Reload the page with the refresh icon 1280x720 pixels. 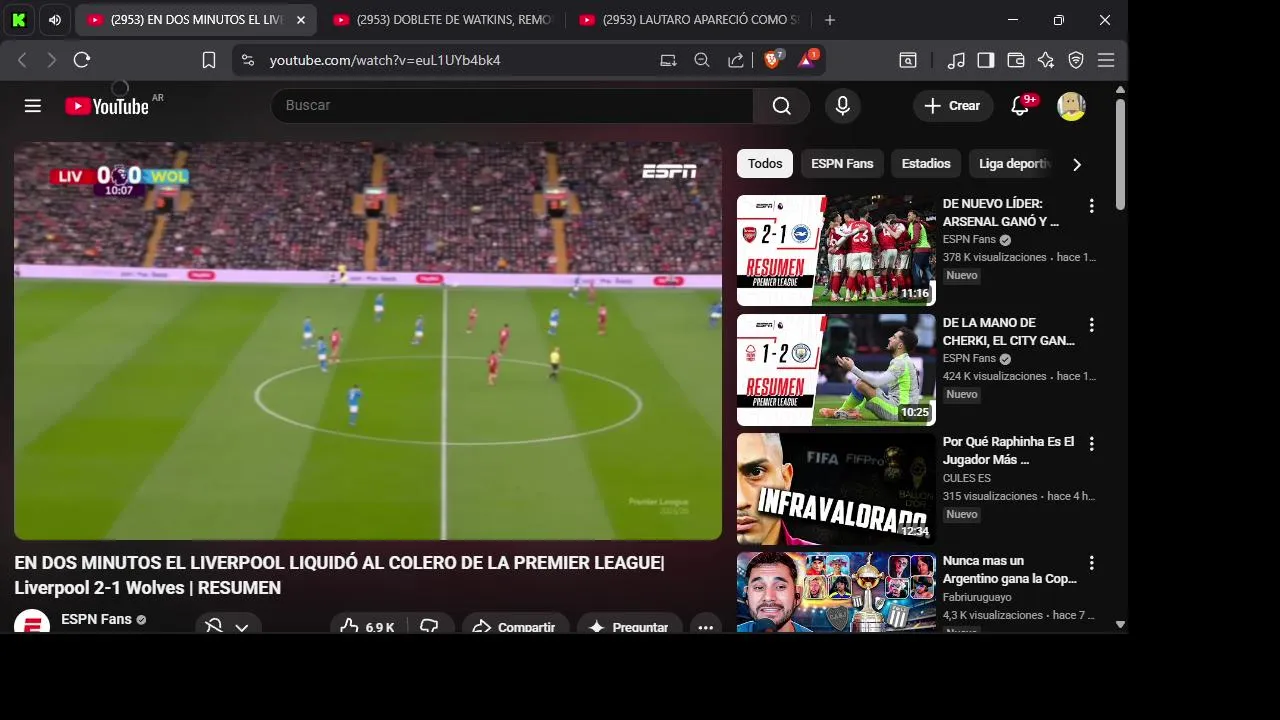point(82,60)
